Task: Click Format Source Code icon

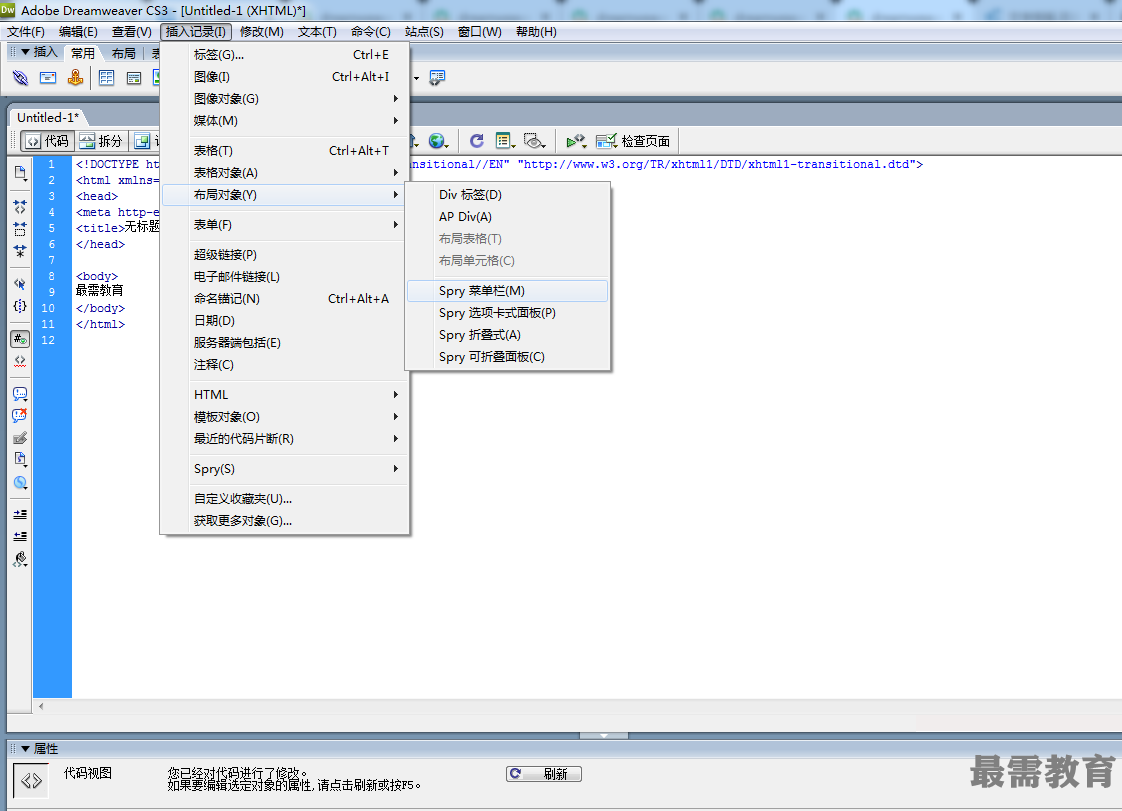Action: 20,559
